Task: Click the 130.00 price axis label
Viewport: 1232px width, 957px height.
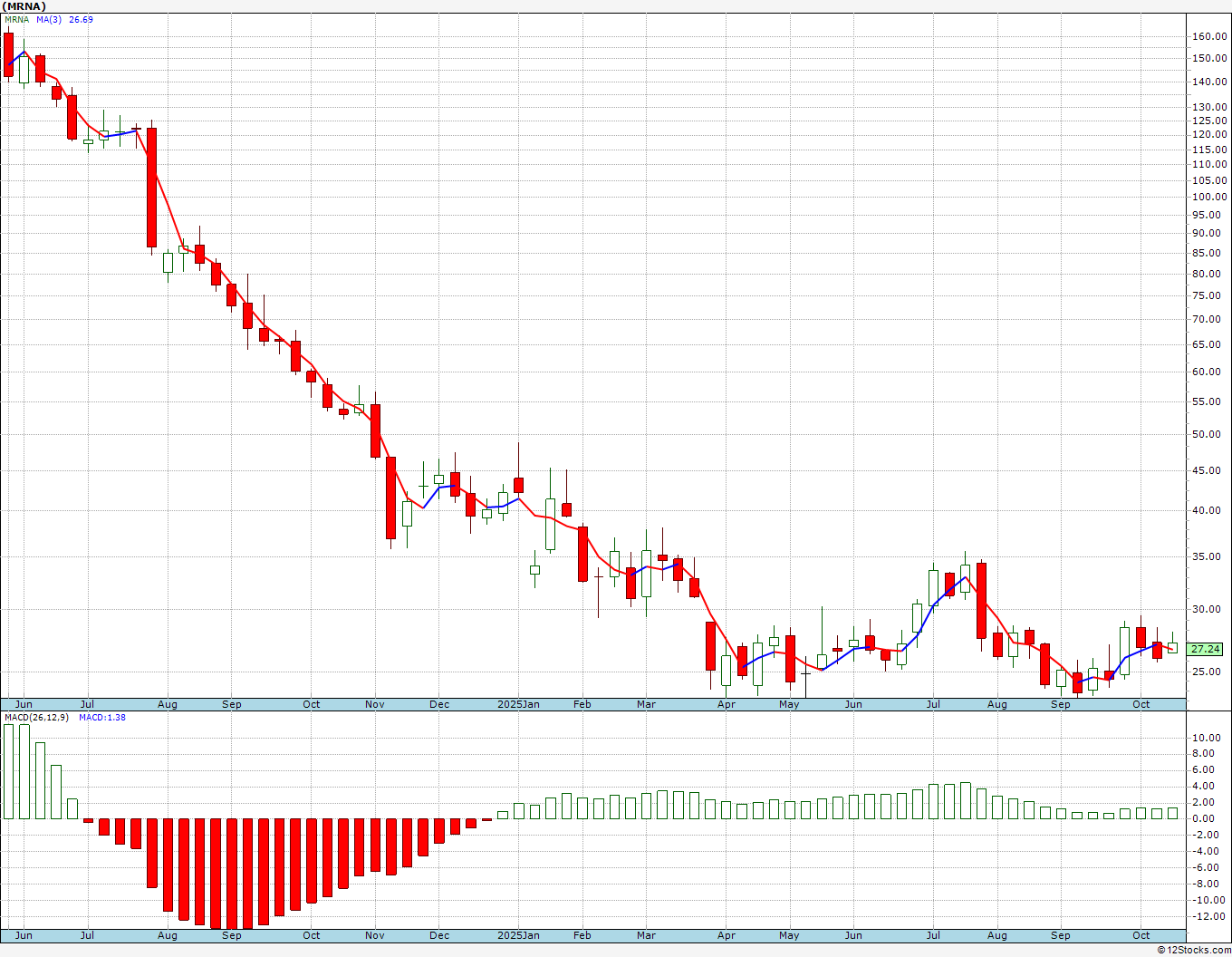Action: (1209, 107)
